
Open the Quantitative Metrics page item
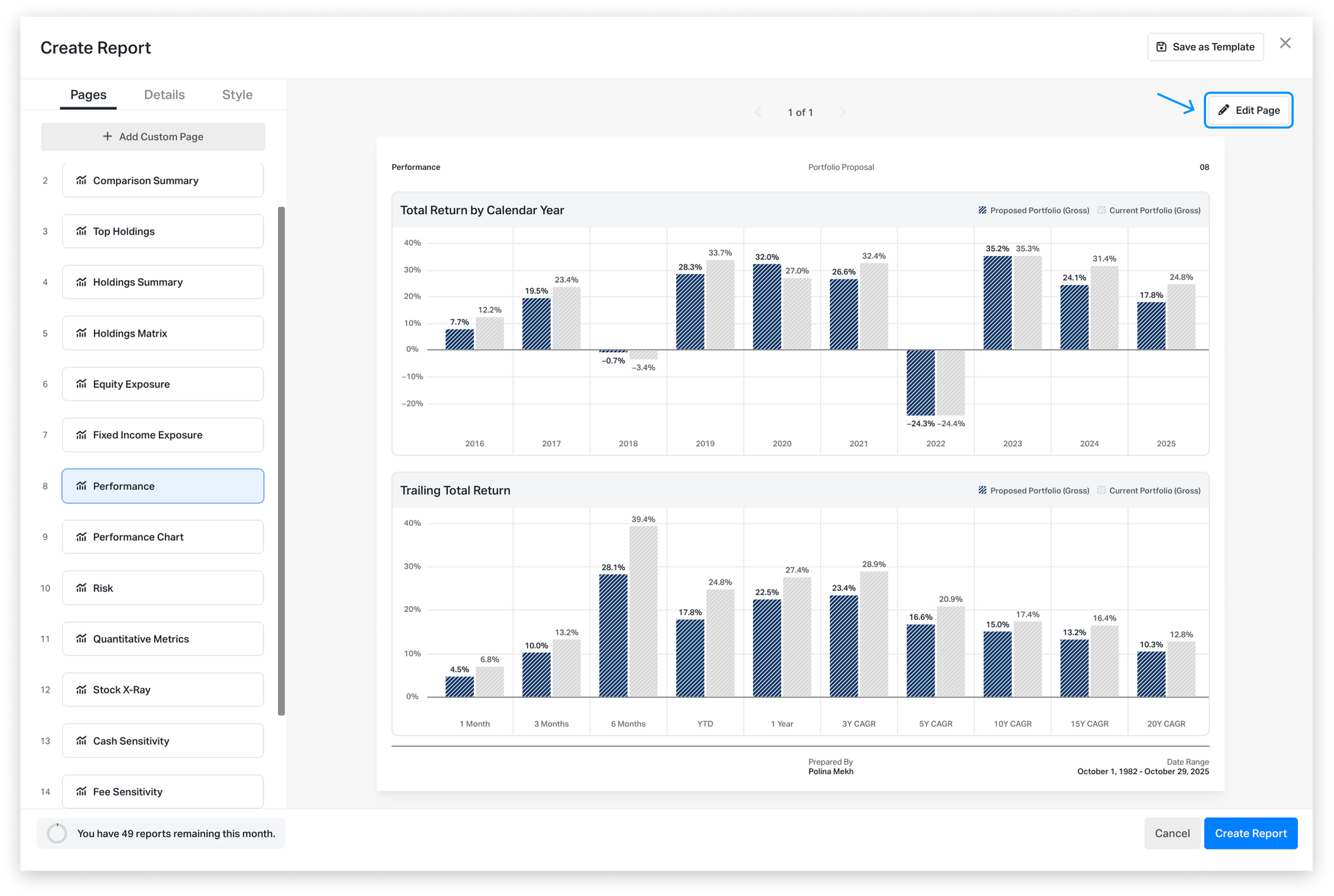[x=163, y=639]
